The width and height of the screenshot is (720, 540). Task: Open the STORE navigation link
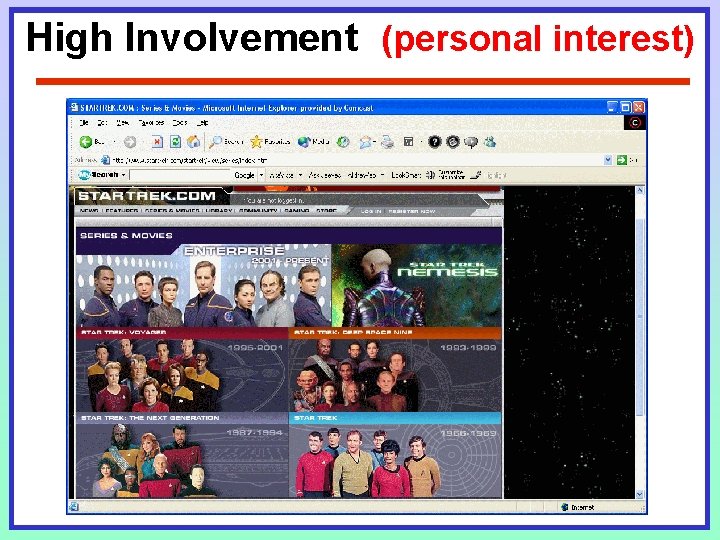(x=326, y=211)
